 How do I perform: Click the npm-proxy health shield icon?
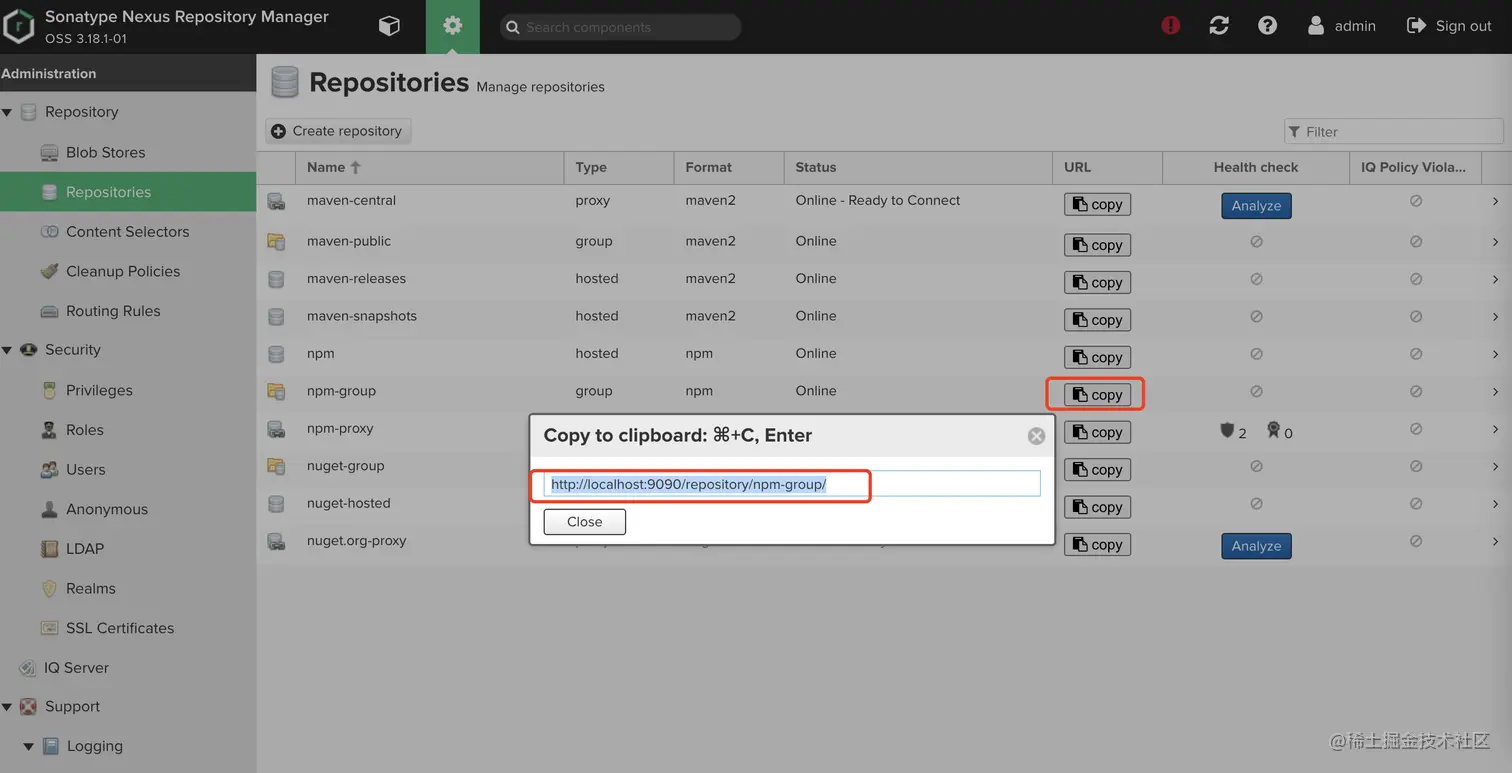click(x=1227, y=431)
